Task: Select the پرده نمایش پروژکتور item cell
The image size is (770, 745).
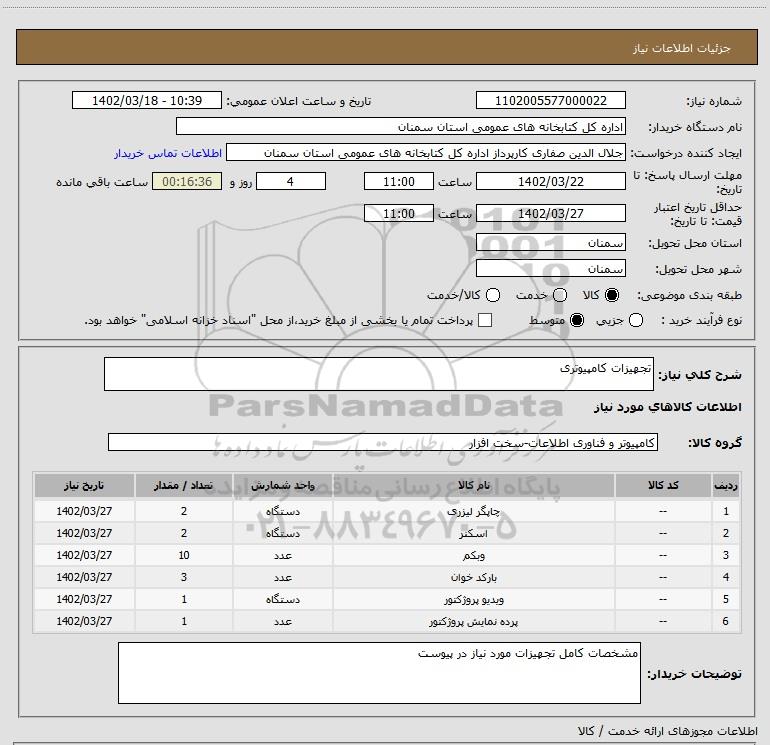Action: [474, 621]
